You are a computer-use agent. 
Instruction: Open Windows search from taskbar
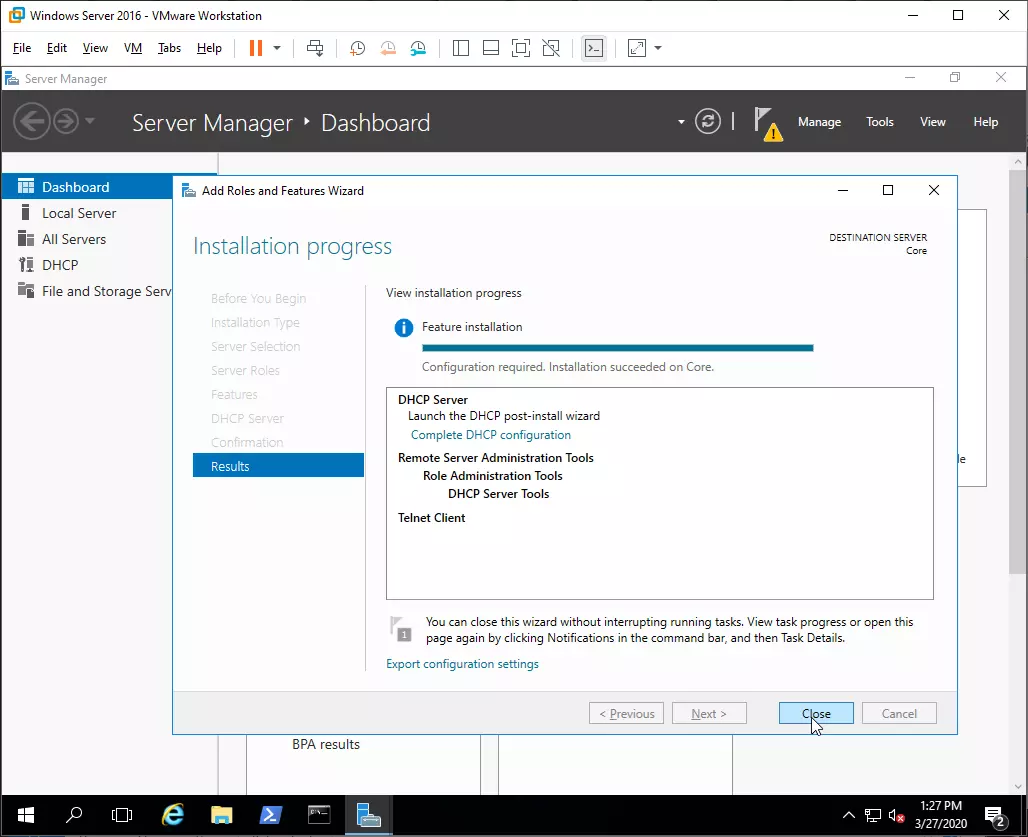click(74, 815)
